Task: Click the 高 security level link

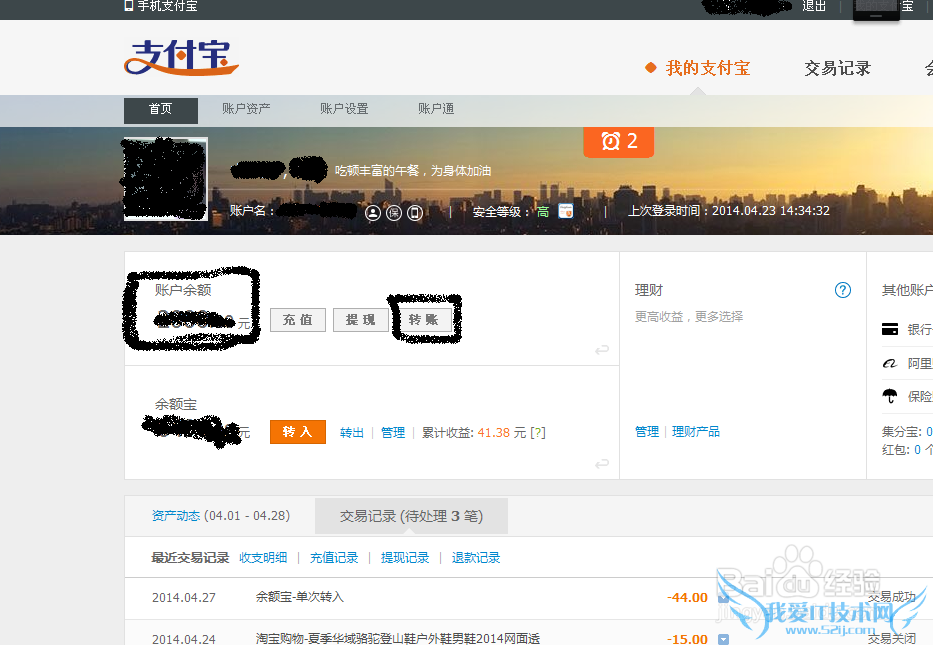Action: [x=543, y=211]
